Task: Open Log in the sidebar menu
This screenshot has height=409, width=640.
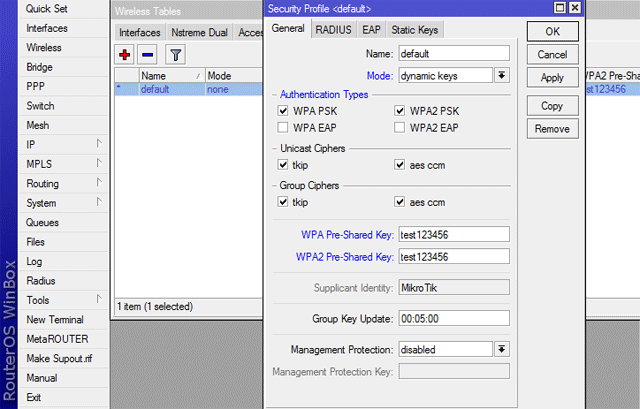Action: 63,261
